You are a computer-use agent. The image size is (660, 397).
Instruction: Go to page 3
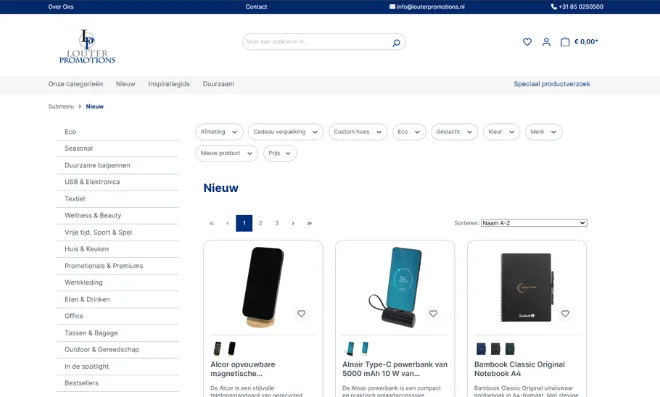277,223
